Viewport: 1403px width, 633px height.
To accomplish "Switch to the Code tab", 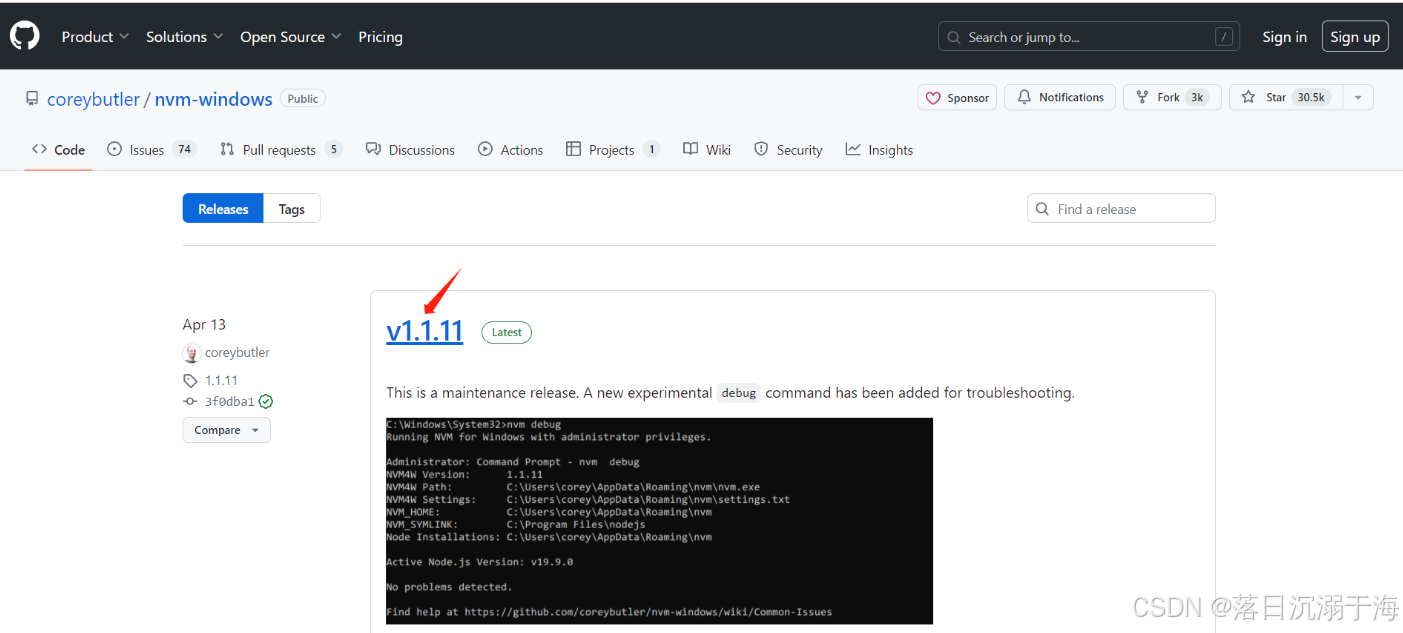I will tap(58, 150).
